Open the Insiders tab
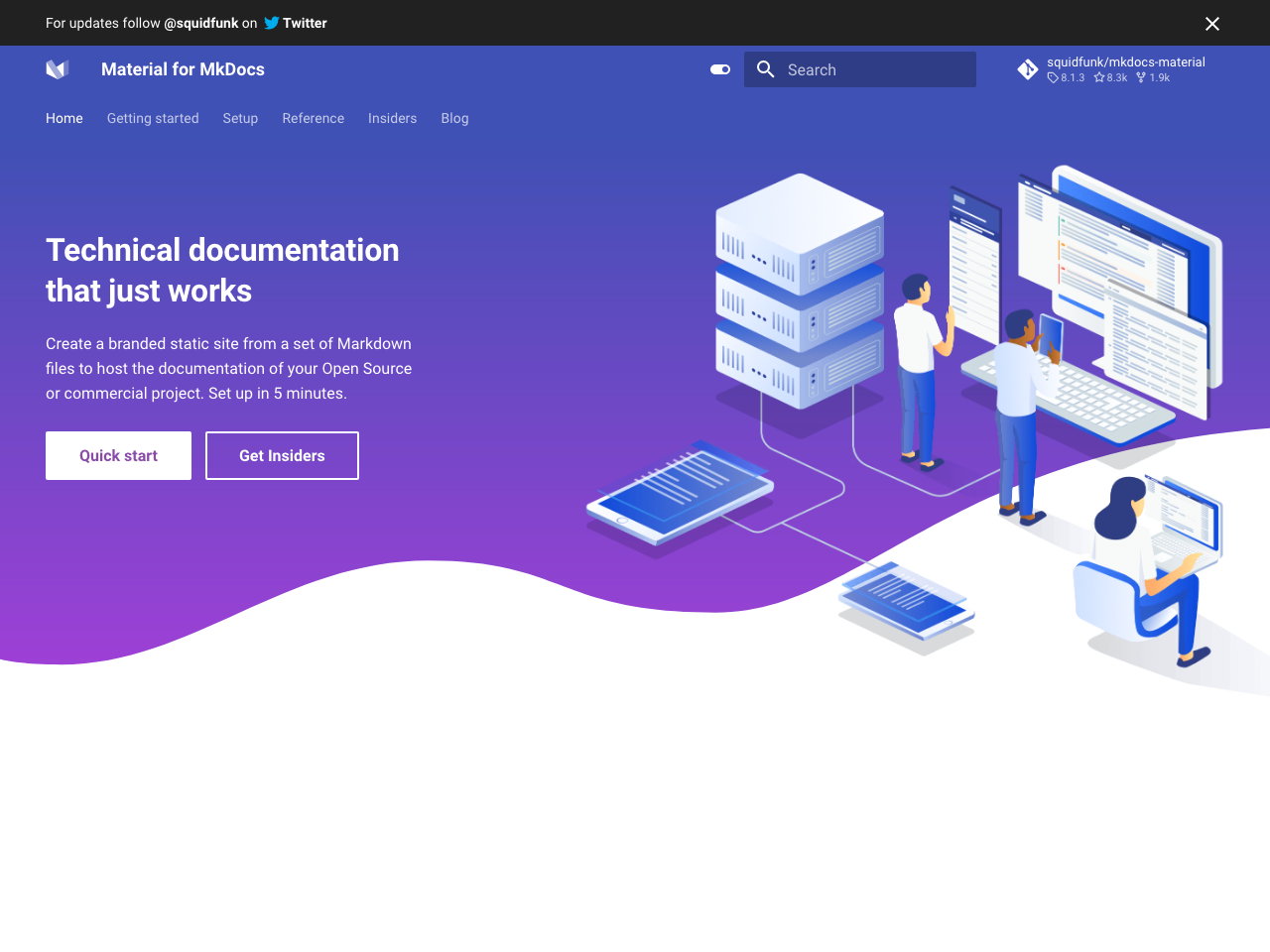Screen dimensions: 1270x952 (x=392, y=118)
